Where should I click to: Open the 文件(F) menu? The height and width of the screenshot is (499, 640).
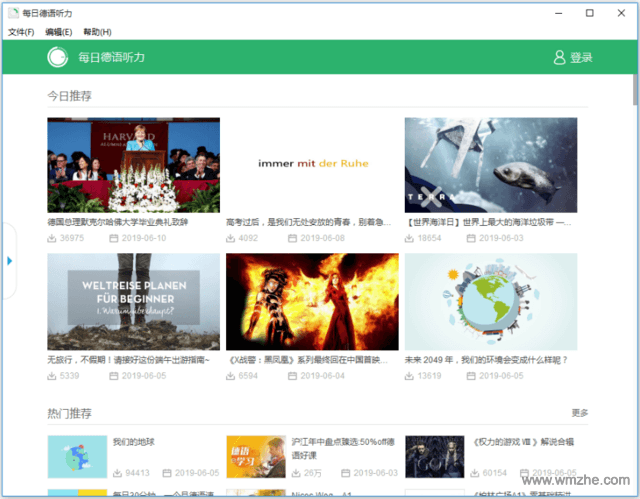21,32
